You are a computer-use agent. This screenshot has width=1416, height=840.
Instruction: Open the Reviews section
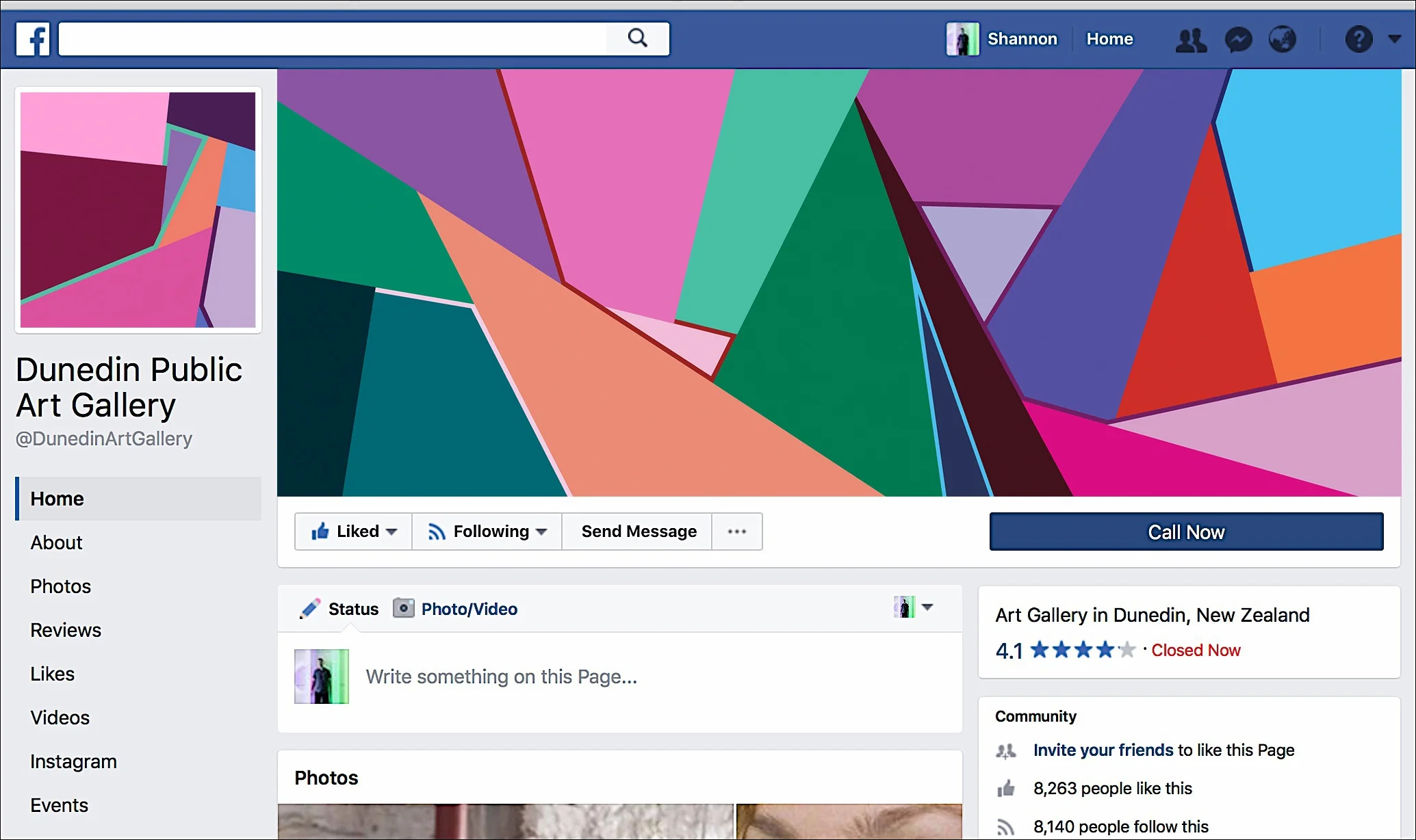click(x=66, y=630)
